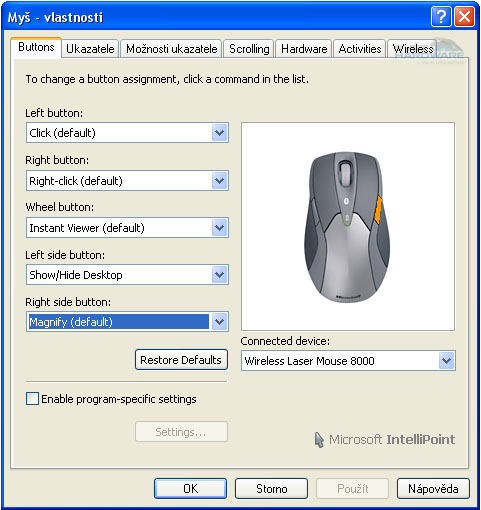Click the help question mark title bar icon

441,16
